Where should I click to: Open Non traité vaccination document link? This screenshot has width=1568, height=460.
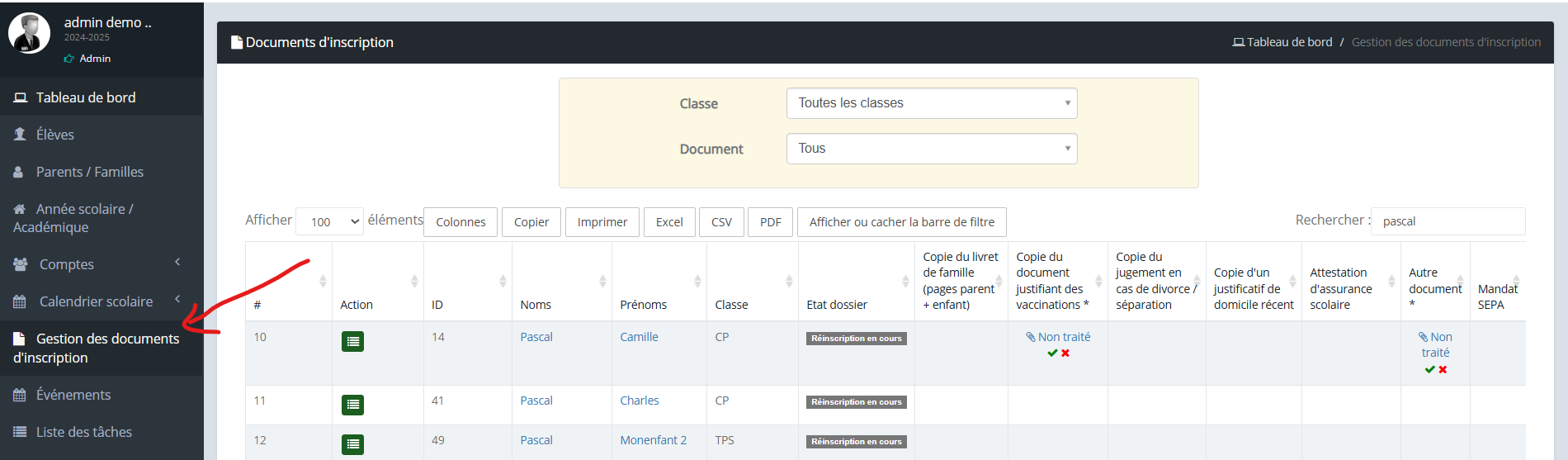[1058, 337]
